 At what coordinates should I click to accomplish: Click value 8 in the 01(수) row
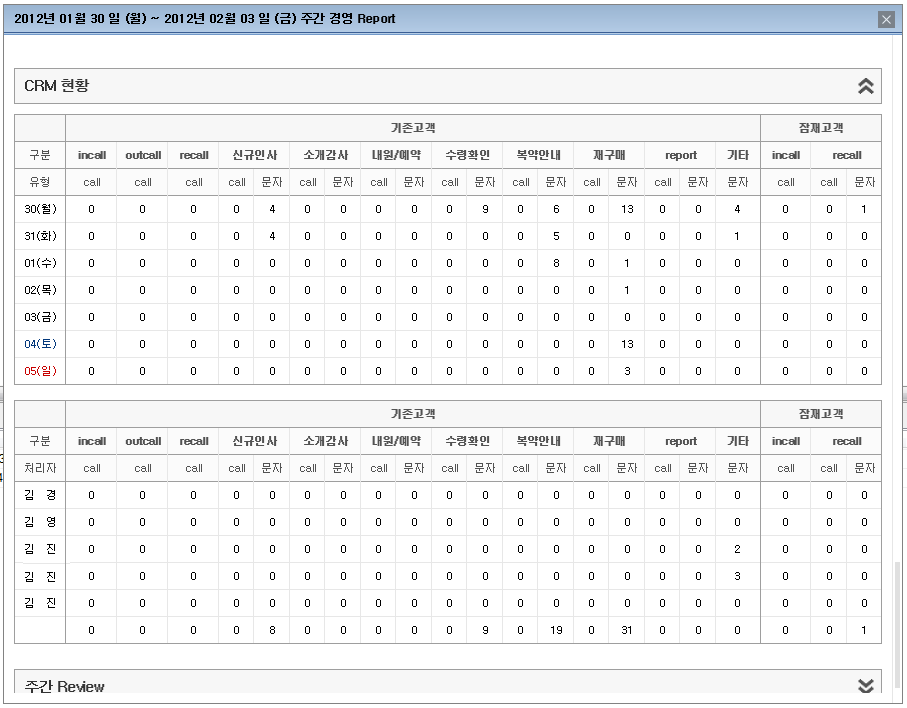[556, 263]
